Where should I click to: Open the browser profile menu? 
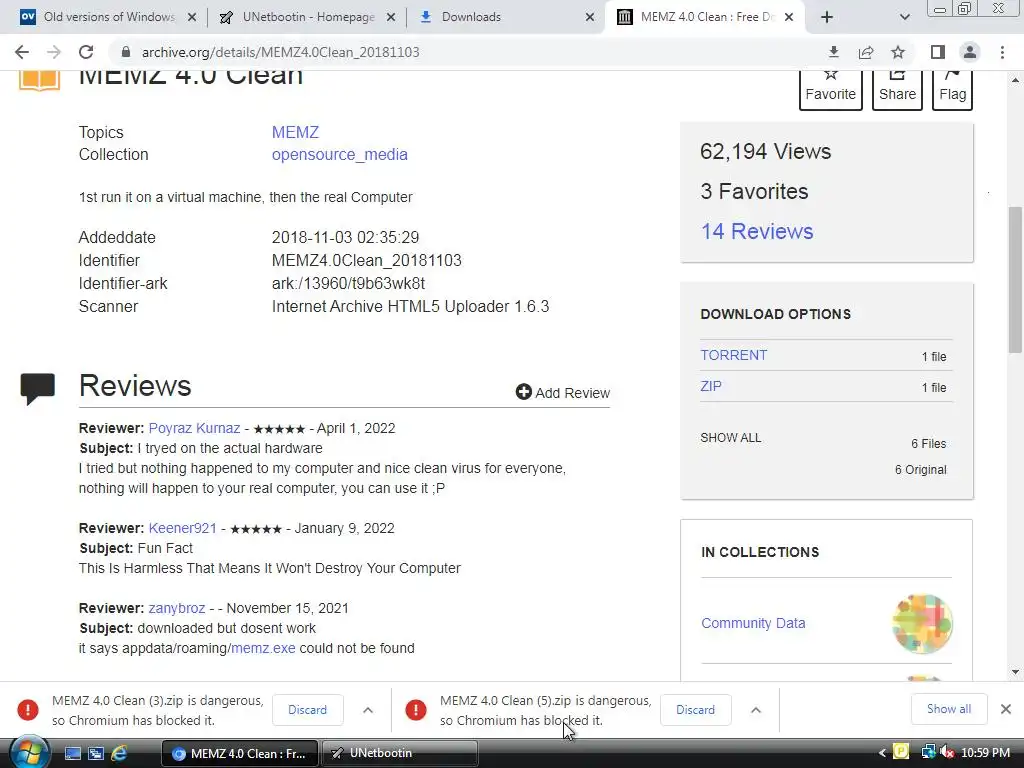970,52
